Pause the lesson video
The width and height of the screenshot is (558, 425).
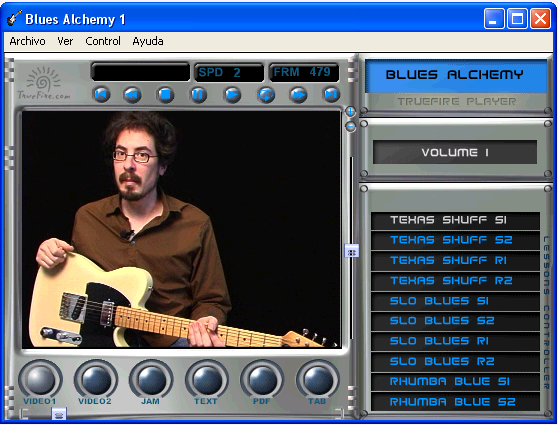point(198,95)
